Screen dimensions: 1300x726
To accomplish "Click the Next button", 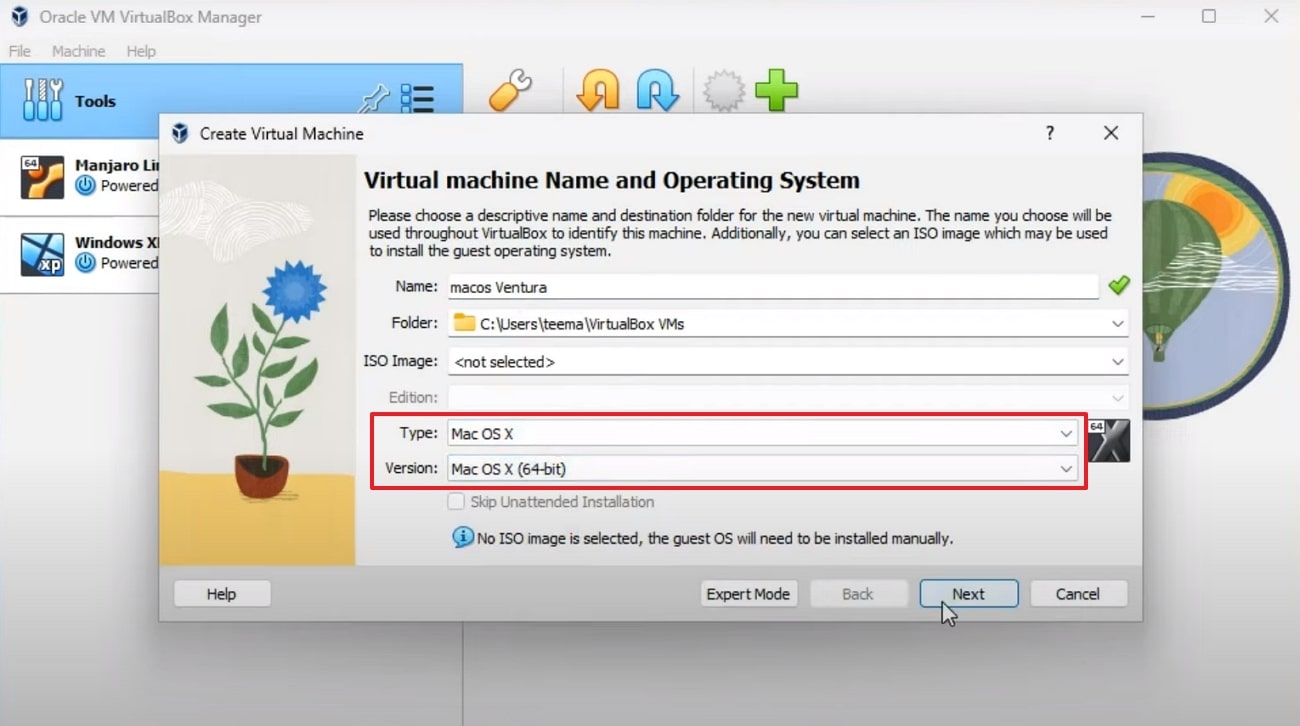I will 968,594.
